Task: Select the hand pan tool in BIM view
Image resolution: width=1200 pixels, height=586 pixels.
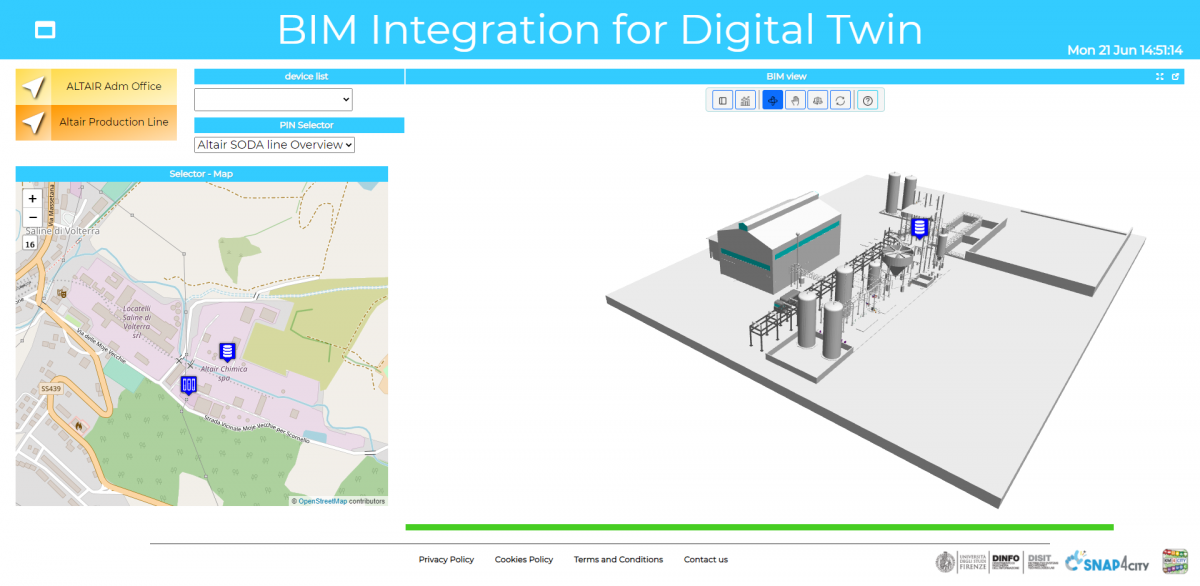Action: (x=795, y=100)
